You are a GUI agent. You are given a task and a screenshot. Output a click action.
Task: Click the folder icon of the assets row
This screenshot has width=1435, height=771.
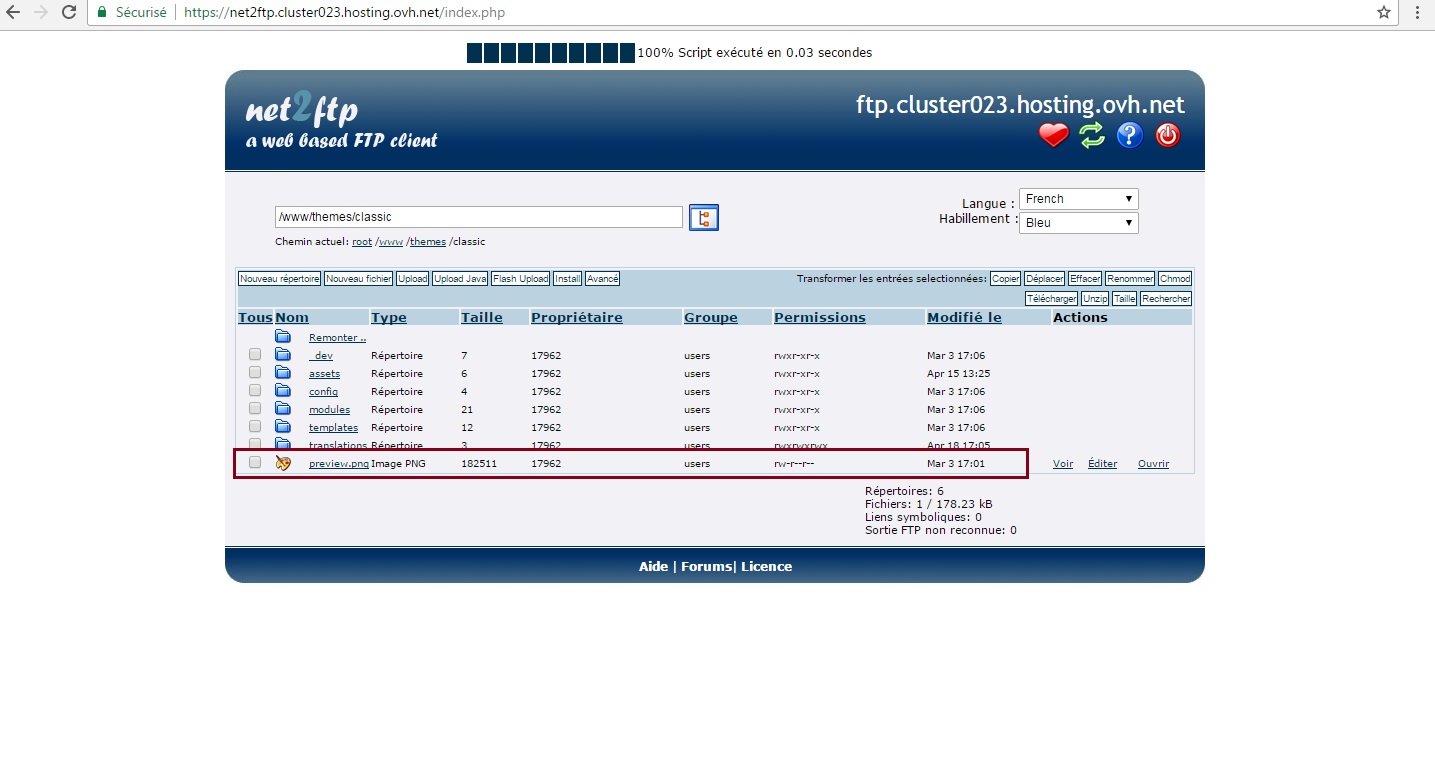click(x=283, y=373)
